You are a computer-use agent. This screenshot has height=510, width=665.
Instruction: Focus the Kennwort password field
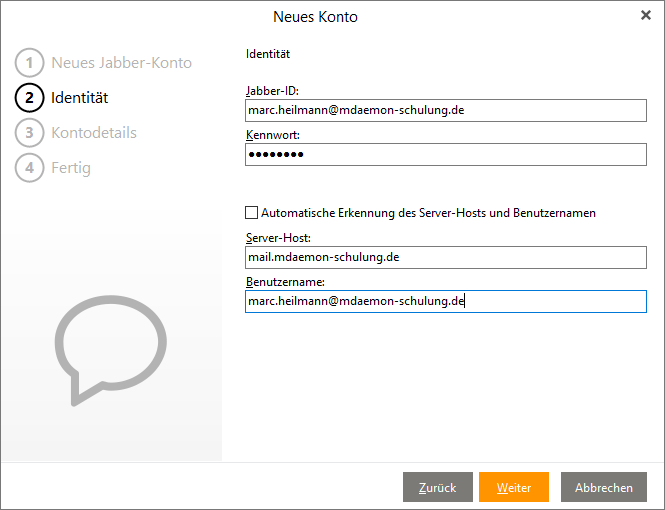pyautogui.click(x=445, y=154)
